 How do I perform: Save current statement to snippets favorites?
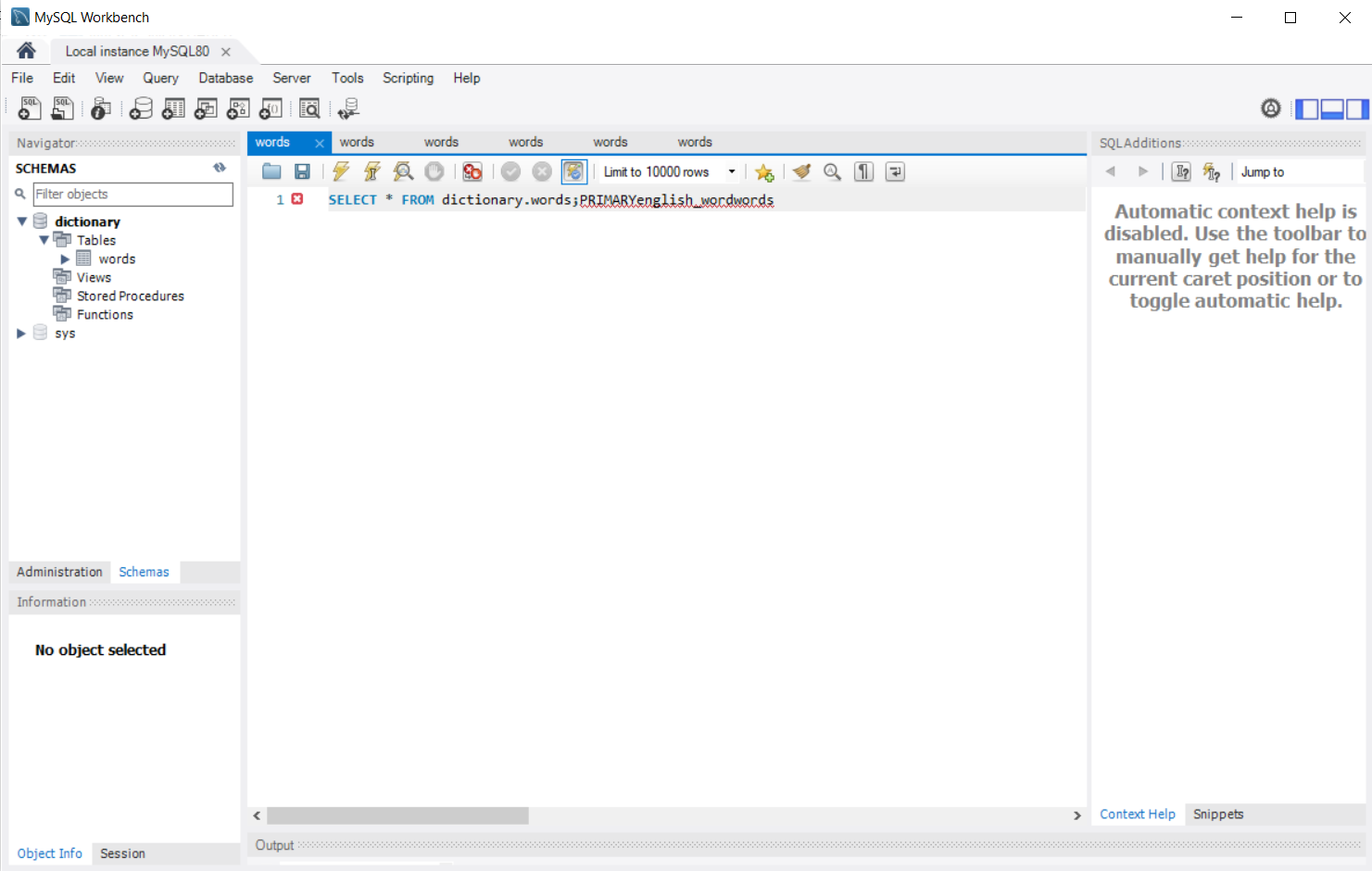[764, 172]
